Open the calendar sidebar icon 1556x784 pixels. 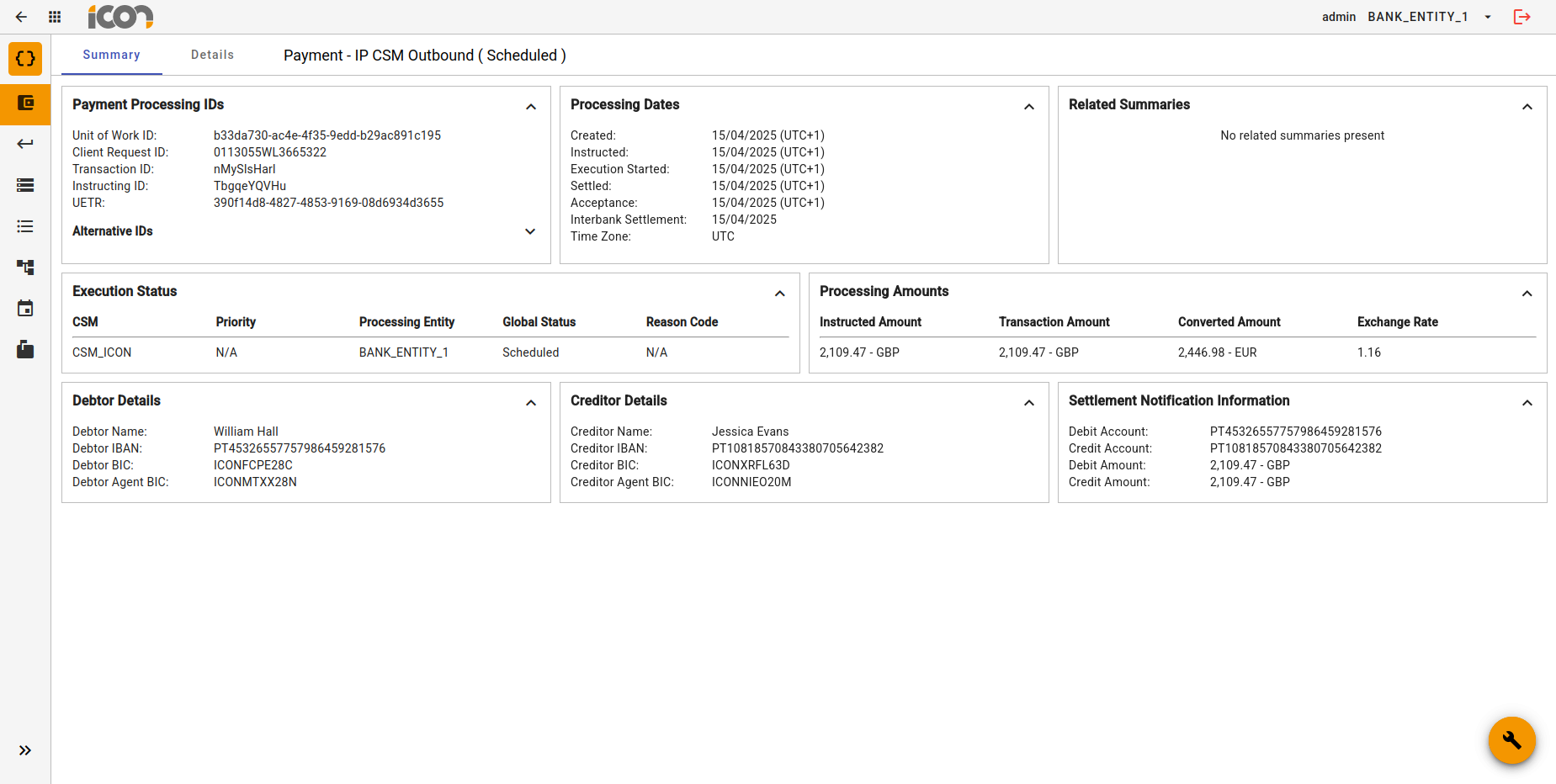[25, 309]
